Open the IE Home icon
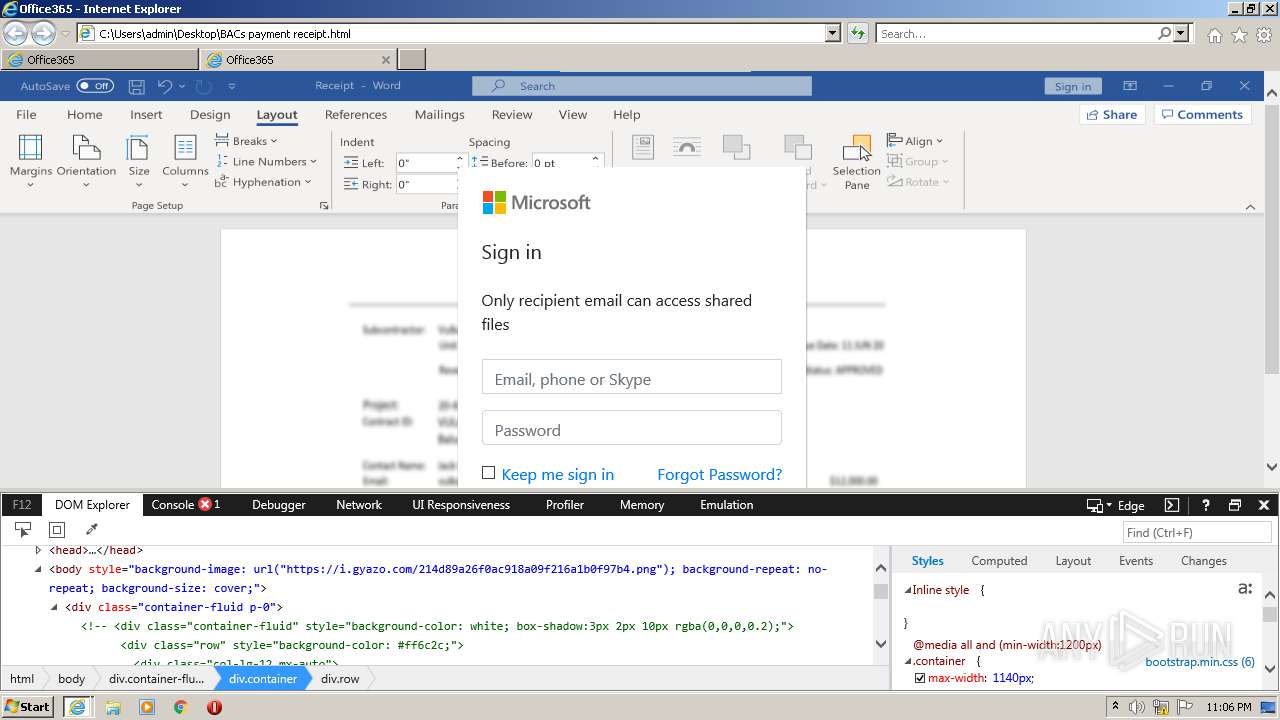The height and width of the screenshot is (720, 1280). [x=1214, y=35]
